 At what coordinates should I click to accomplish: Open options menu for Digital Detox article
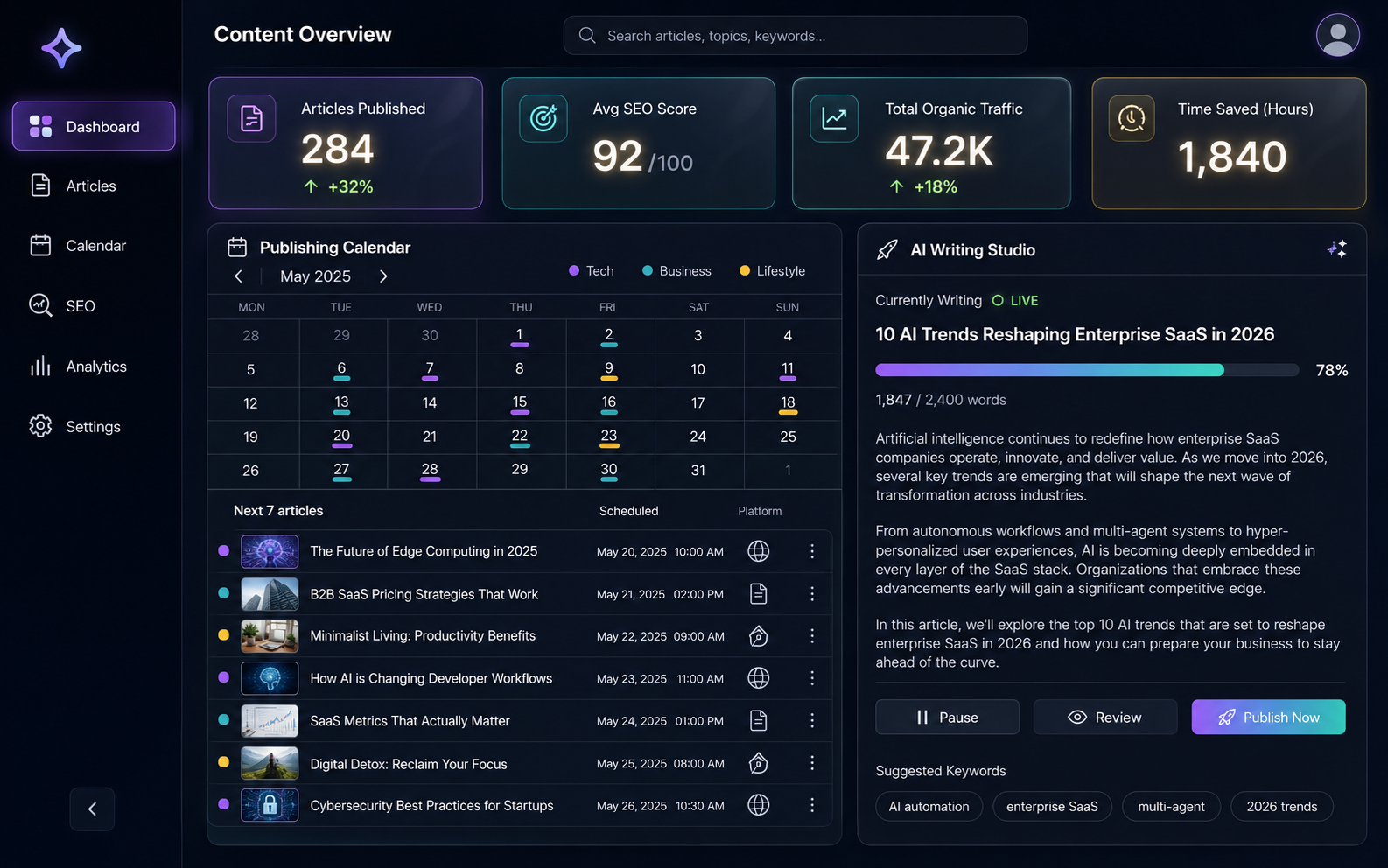(x=812, y=763)
